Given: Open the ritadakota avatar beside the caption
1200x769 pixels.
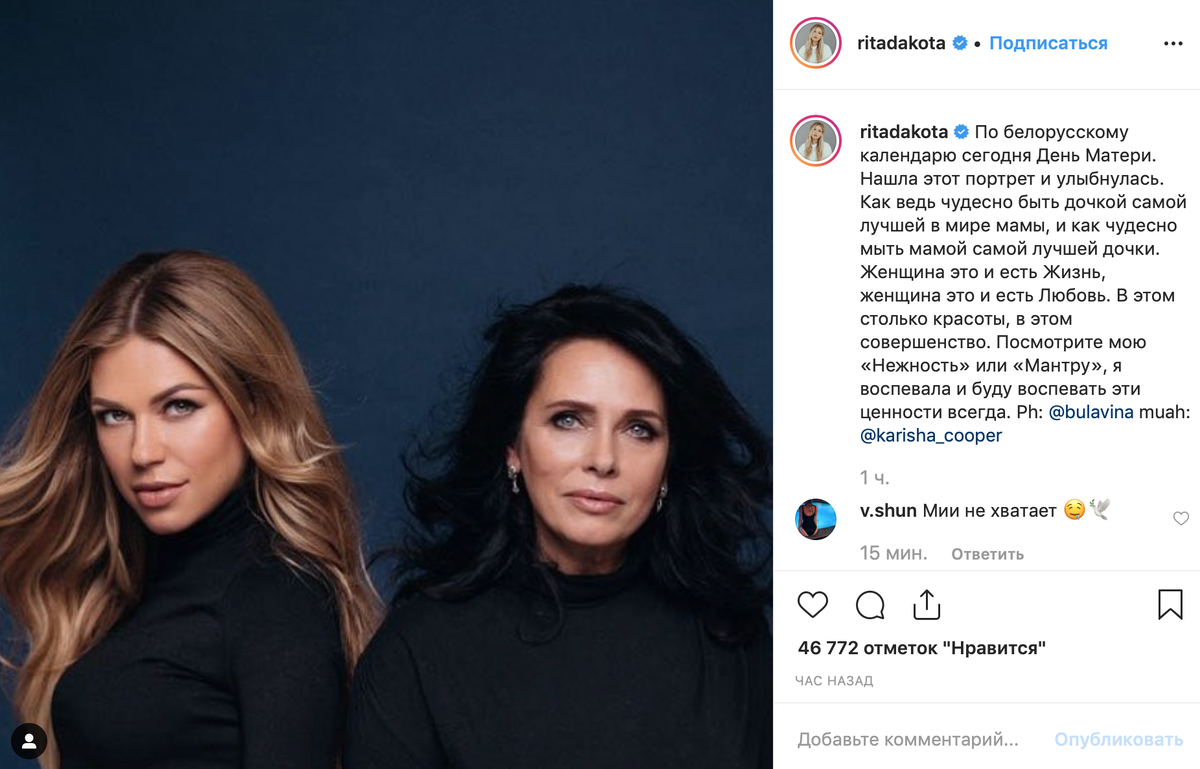Looking at the screenshot, I should tap(816, 140).
